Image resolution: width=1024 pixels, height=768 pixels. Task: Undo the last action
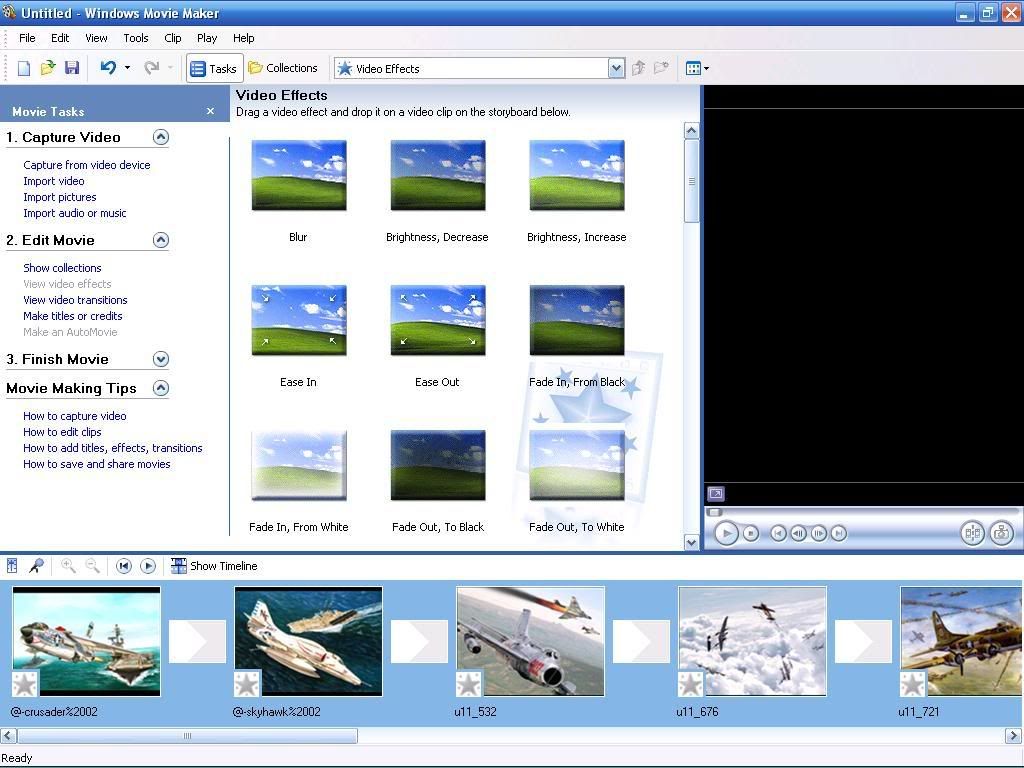pyautogui.click(x=108, y=67)
